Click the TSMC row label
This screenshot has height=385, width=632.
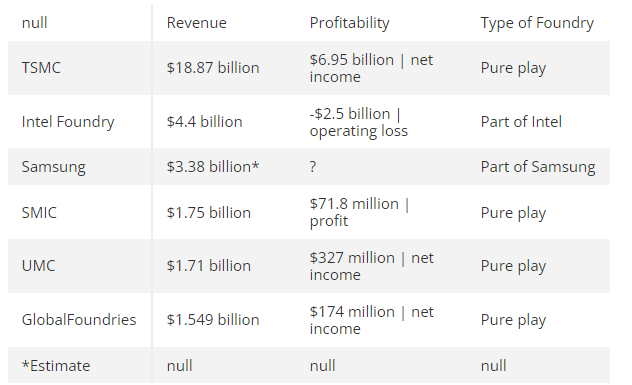point(41,68)
